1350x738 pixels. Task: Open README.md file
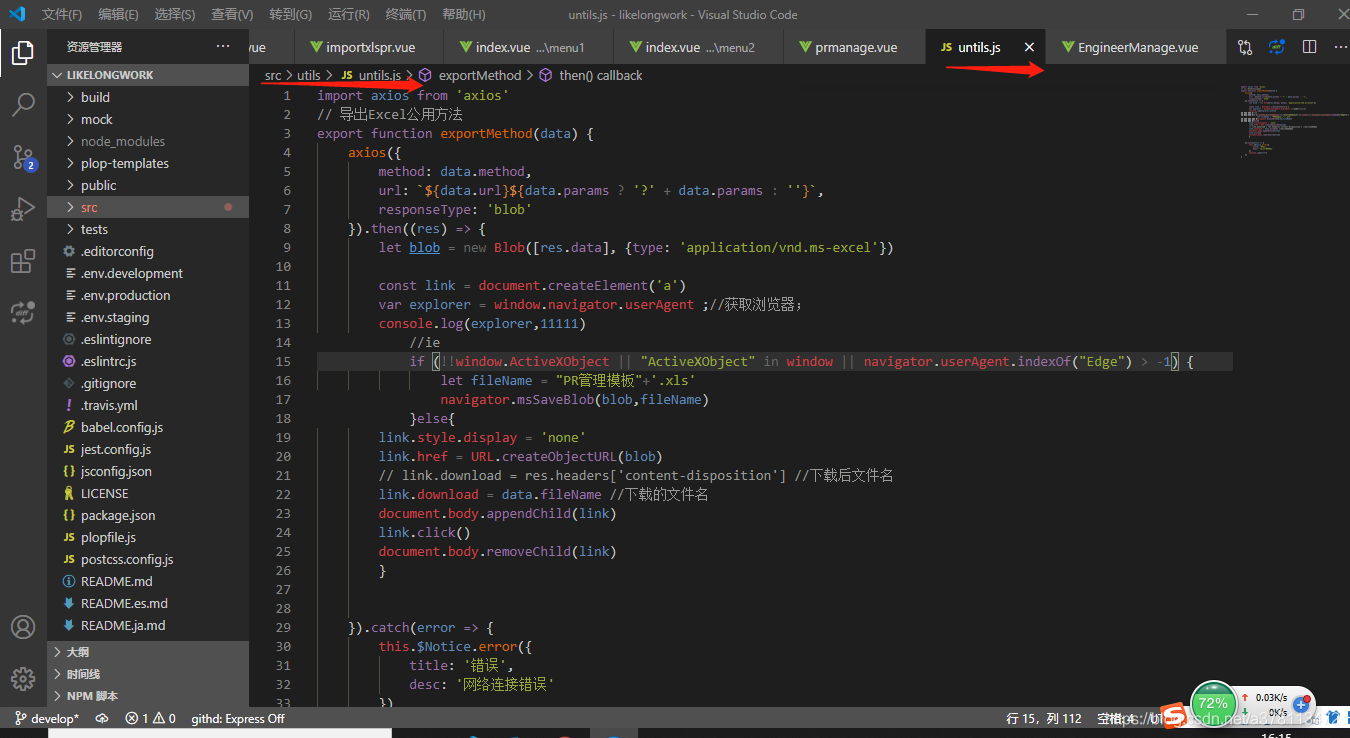148,581
